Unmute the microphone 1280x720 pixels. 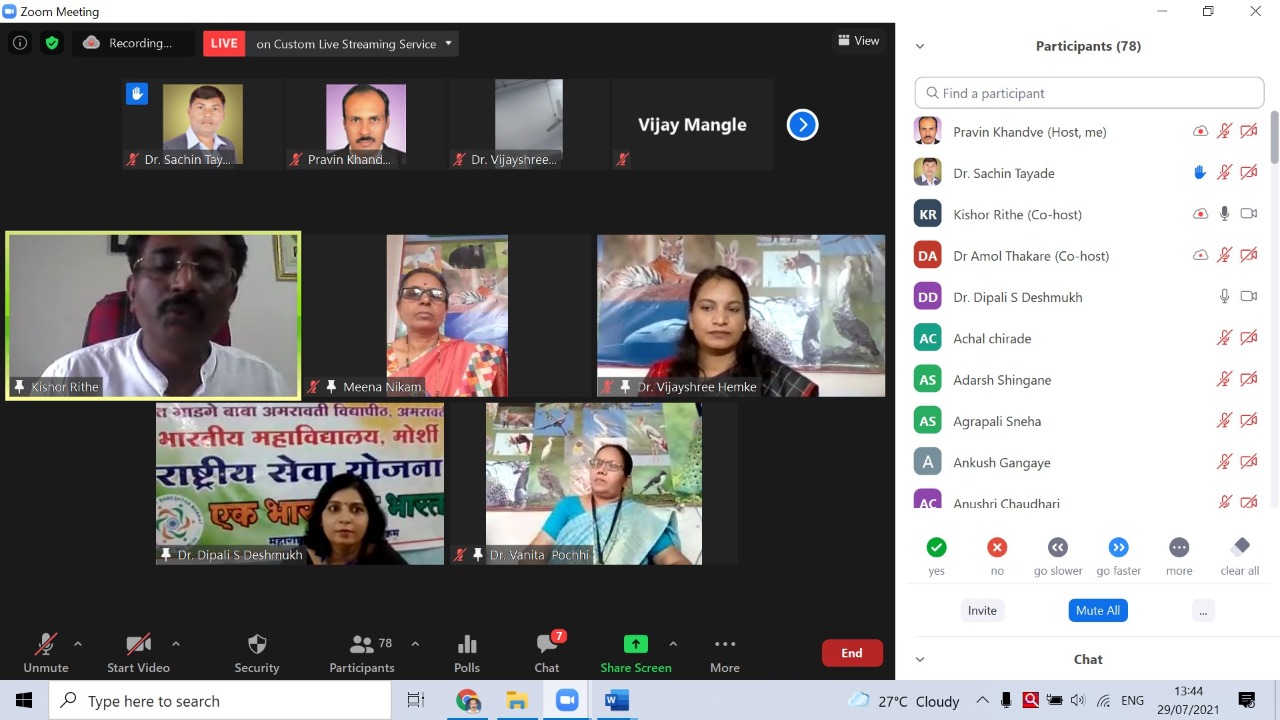46,653
